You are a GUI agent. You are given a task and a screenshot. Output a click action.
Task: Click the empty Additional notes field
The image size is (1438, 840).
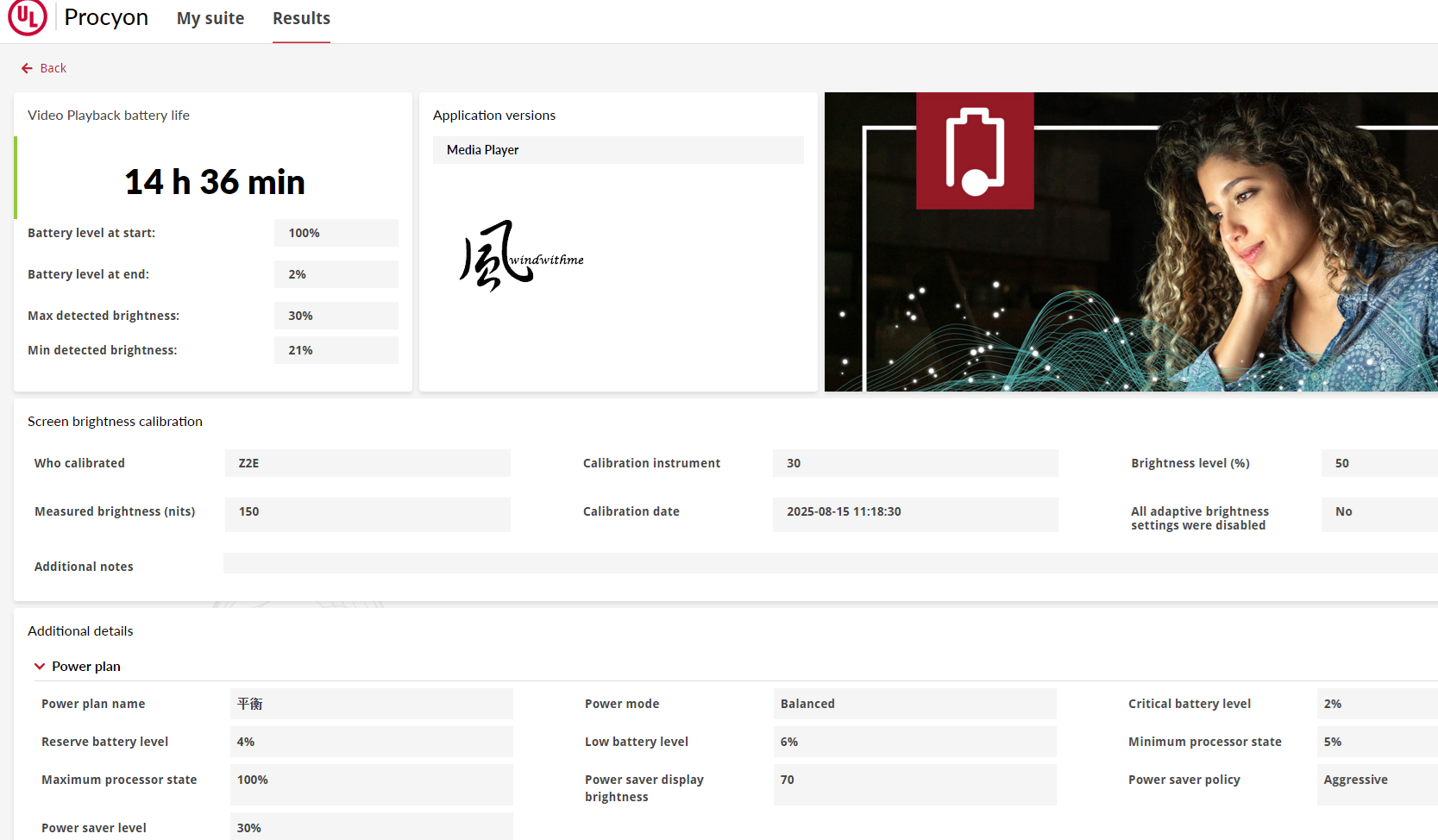tap(828, 564)
